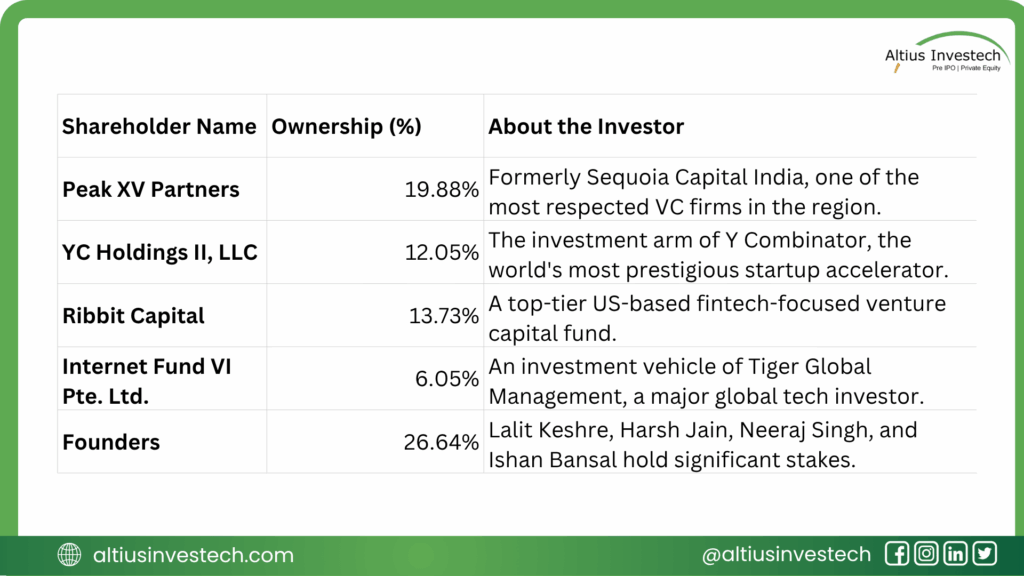Viewport: 1024px width, 576px height.
Task: Click the Ownership (%) column header
Action: point(346,127)
